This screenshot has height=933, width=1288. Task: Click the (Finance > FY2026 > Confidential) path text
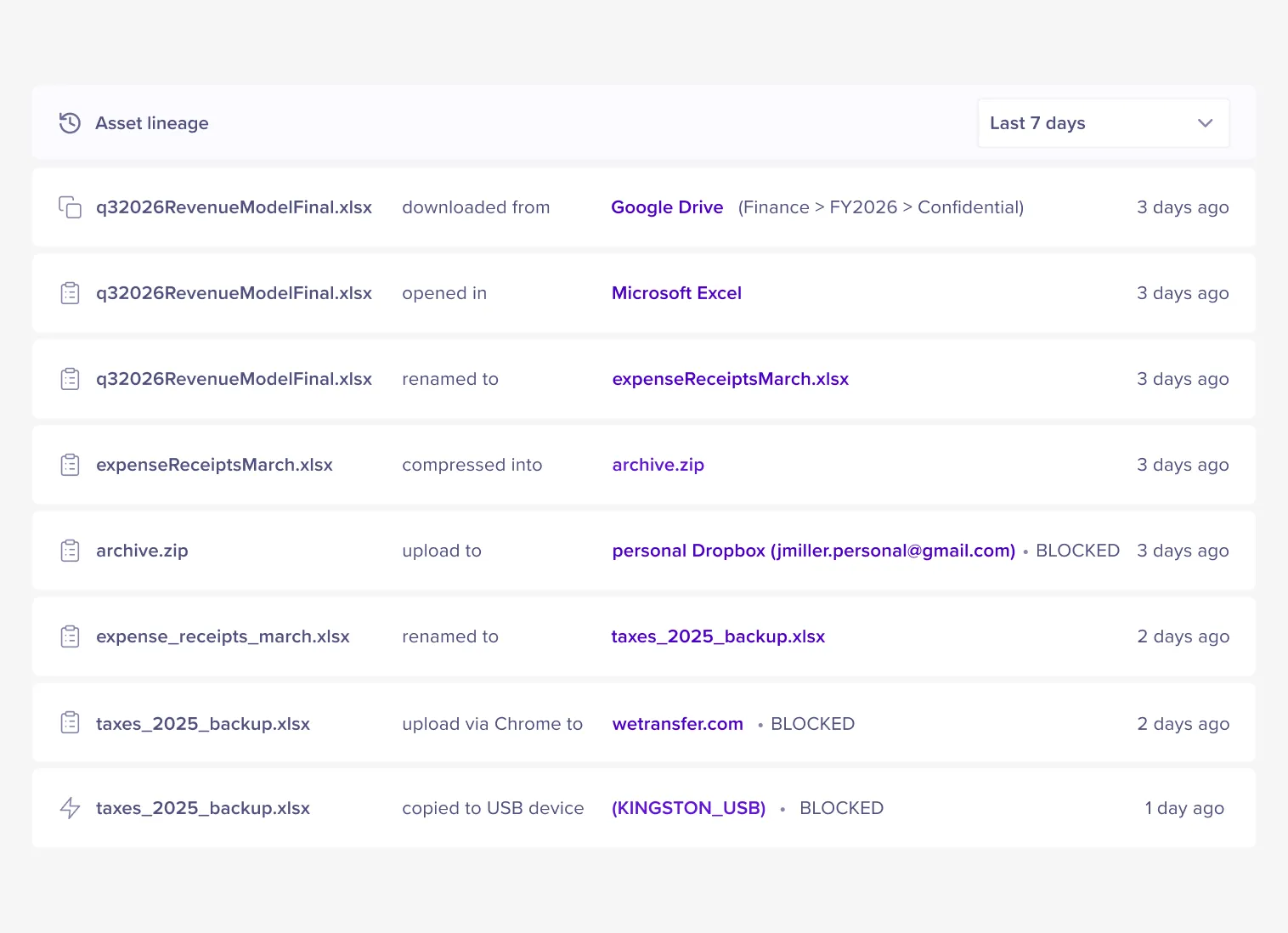coord(881,207)
